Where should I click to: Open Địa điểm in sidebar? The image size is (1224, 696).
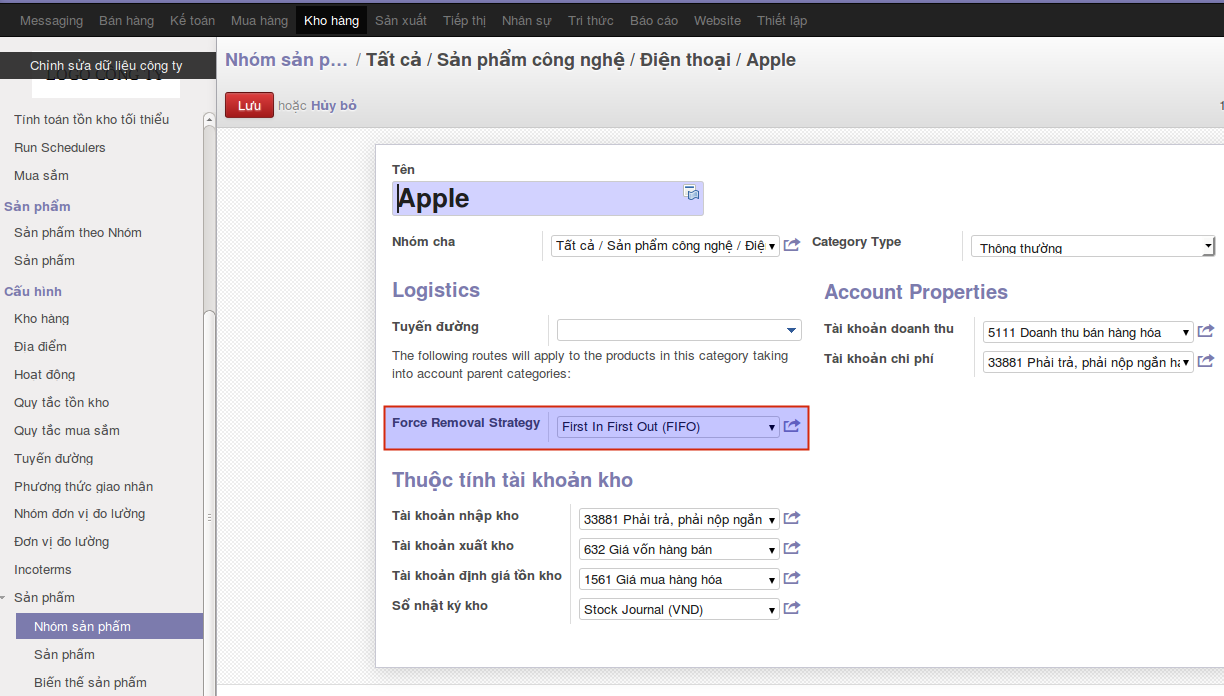[41, 347]
